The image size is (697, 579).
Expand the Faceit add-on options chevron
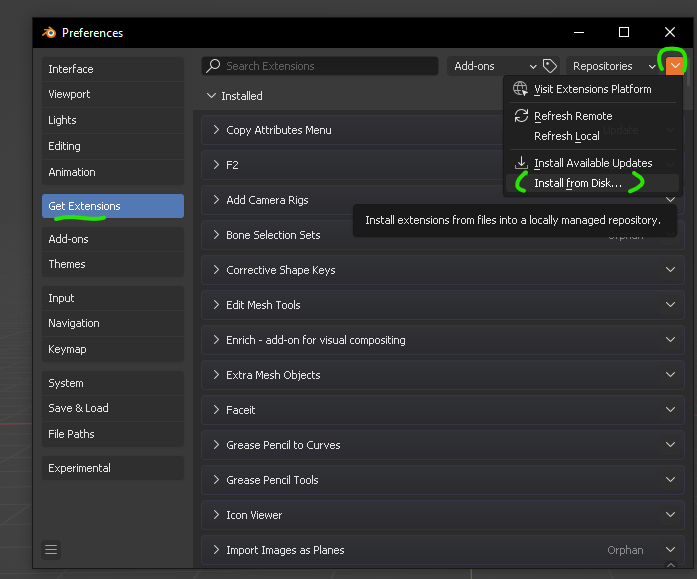pos(670,410)
